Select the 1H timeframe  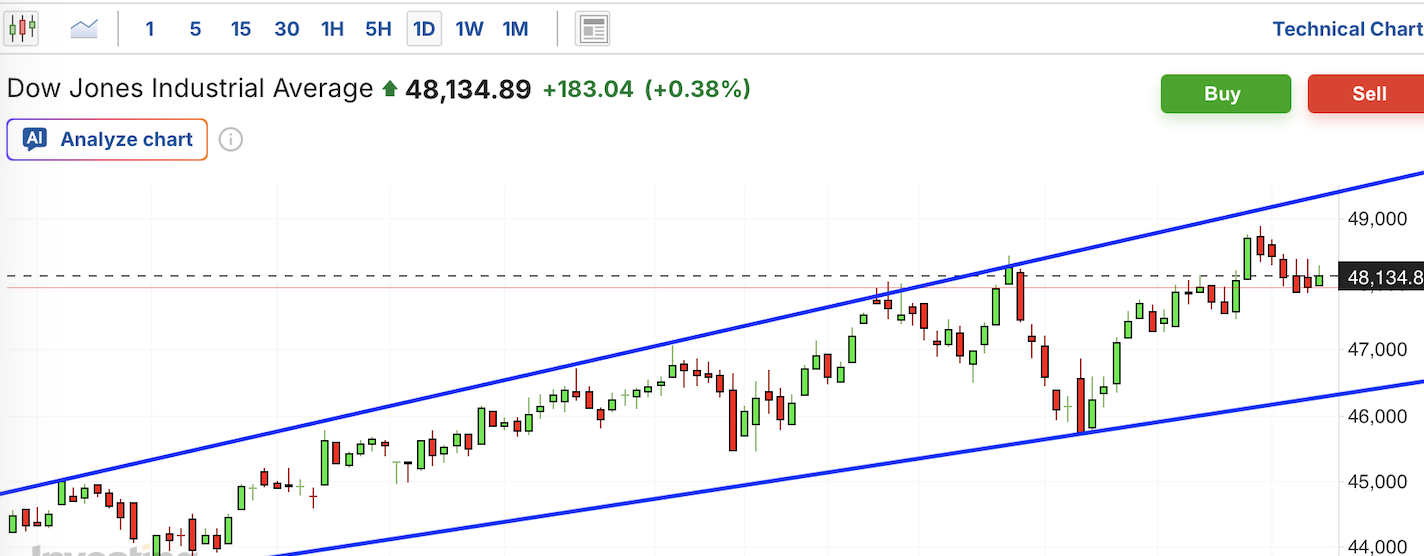coord(333,29)
